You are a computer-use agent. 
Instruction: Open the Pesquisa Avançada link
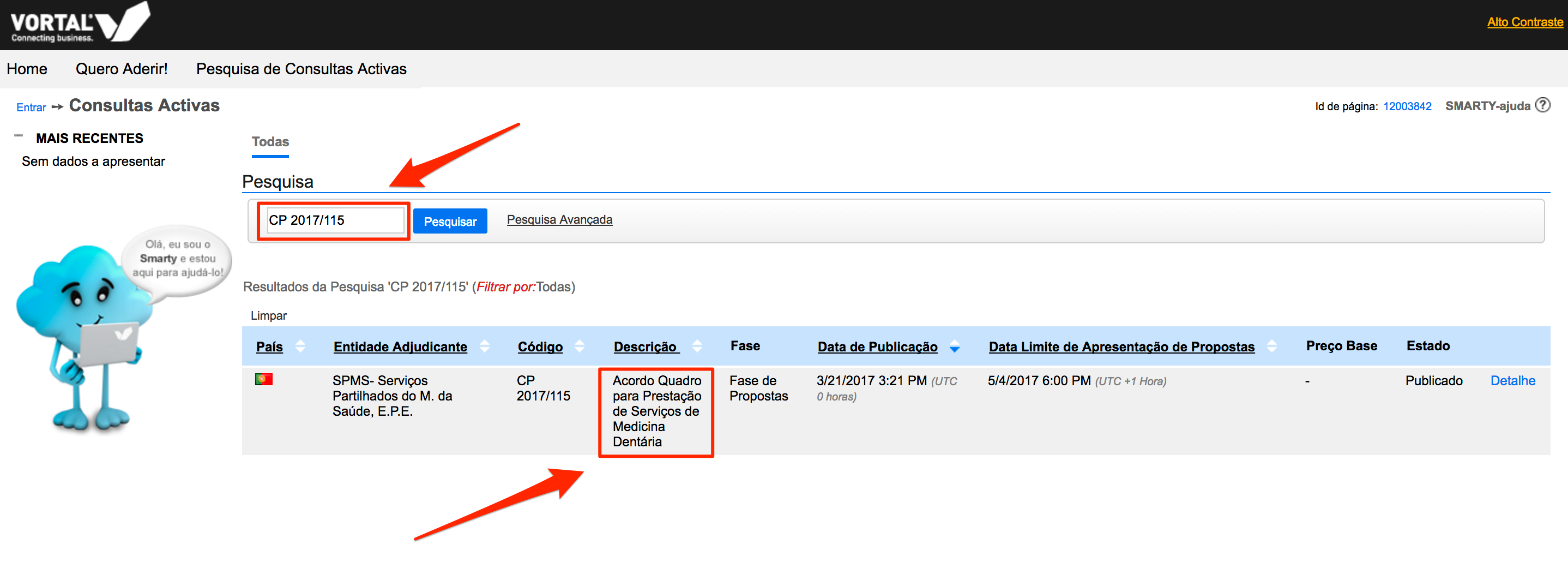[x=559, y=220]
